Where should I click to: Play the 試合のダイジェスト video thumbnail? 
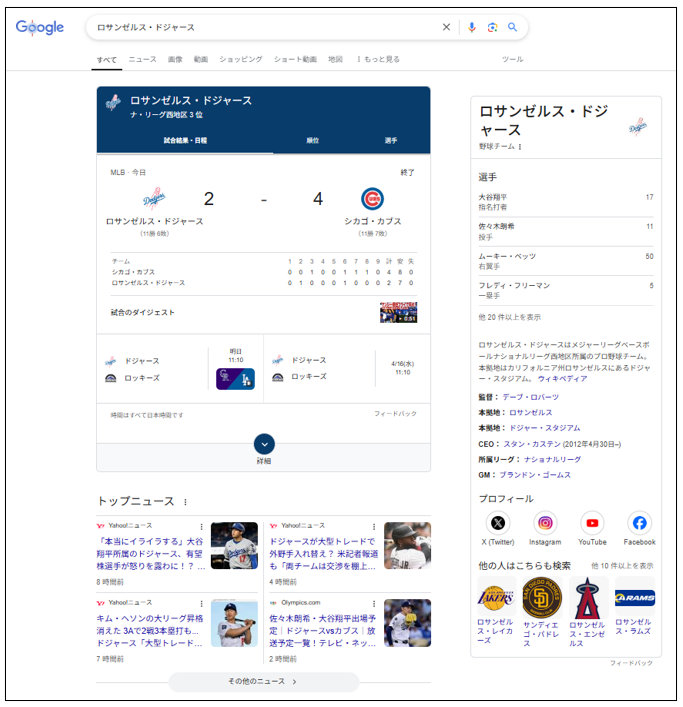coord(398,312)
